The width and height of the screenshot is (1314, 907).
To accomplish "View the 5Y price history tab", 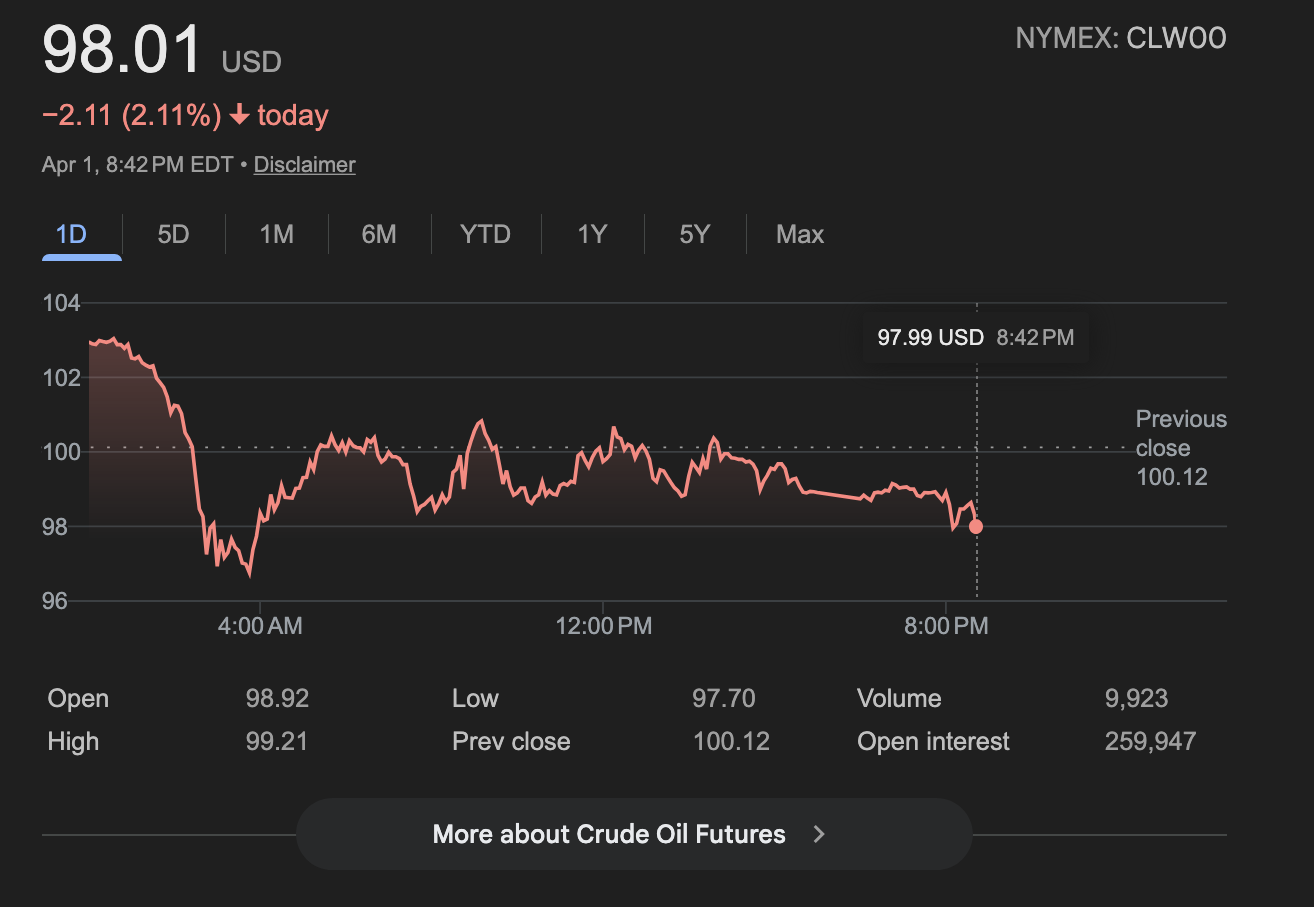I will [695, 235].
